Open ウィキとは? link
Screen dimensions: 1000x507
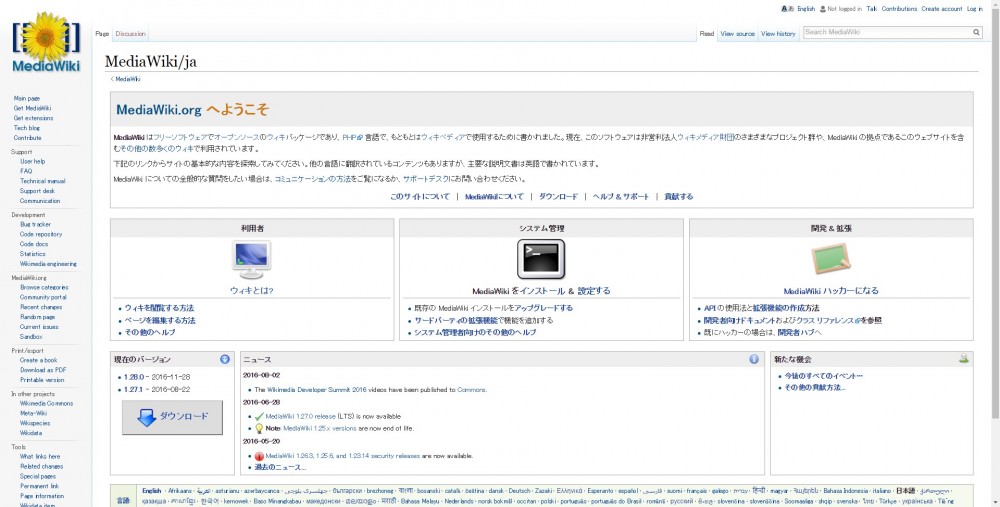pyautogui.click(x=251, y=291)
